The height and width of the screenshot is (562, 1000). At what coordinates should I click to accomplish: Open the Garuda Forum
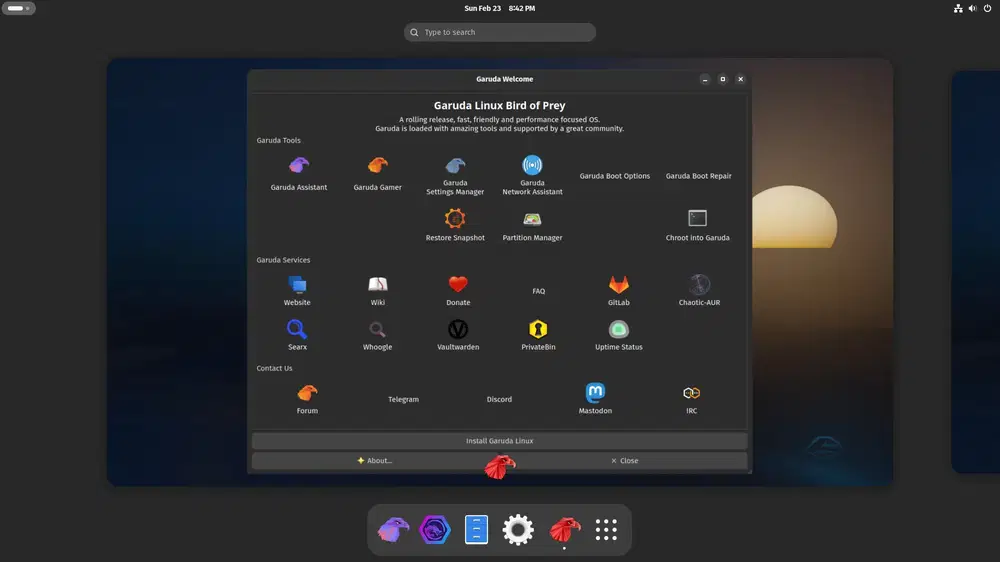click(x=307, y=399)
